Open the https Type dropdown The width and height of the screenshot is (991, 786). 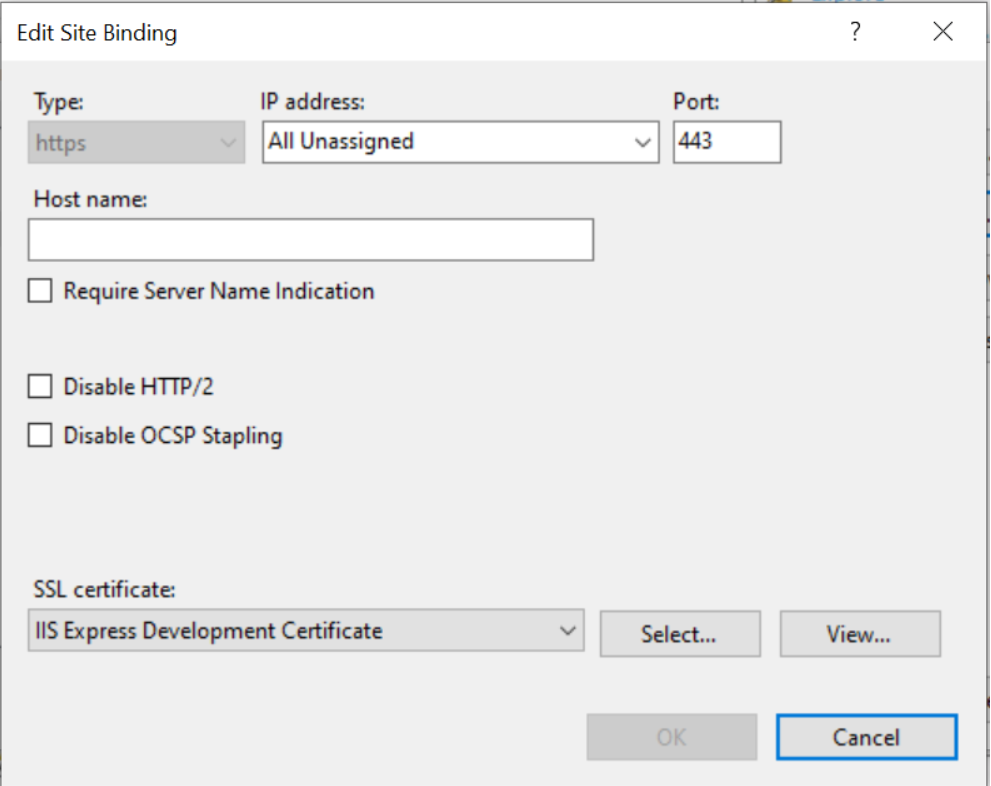click(137, 142)
